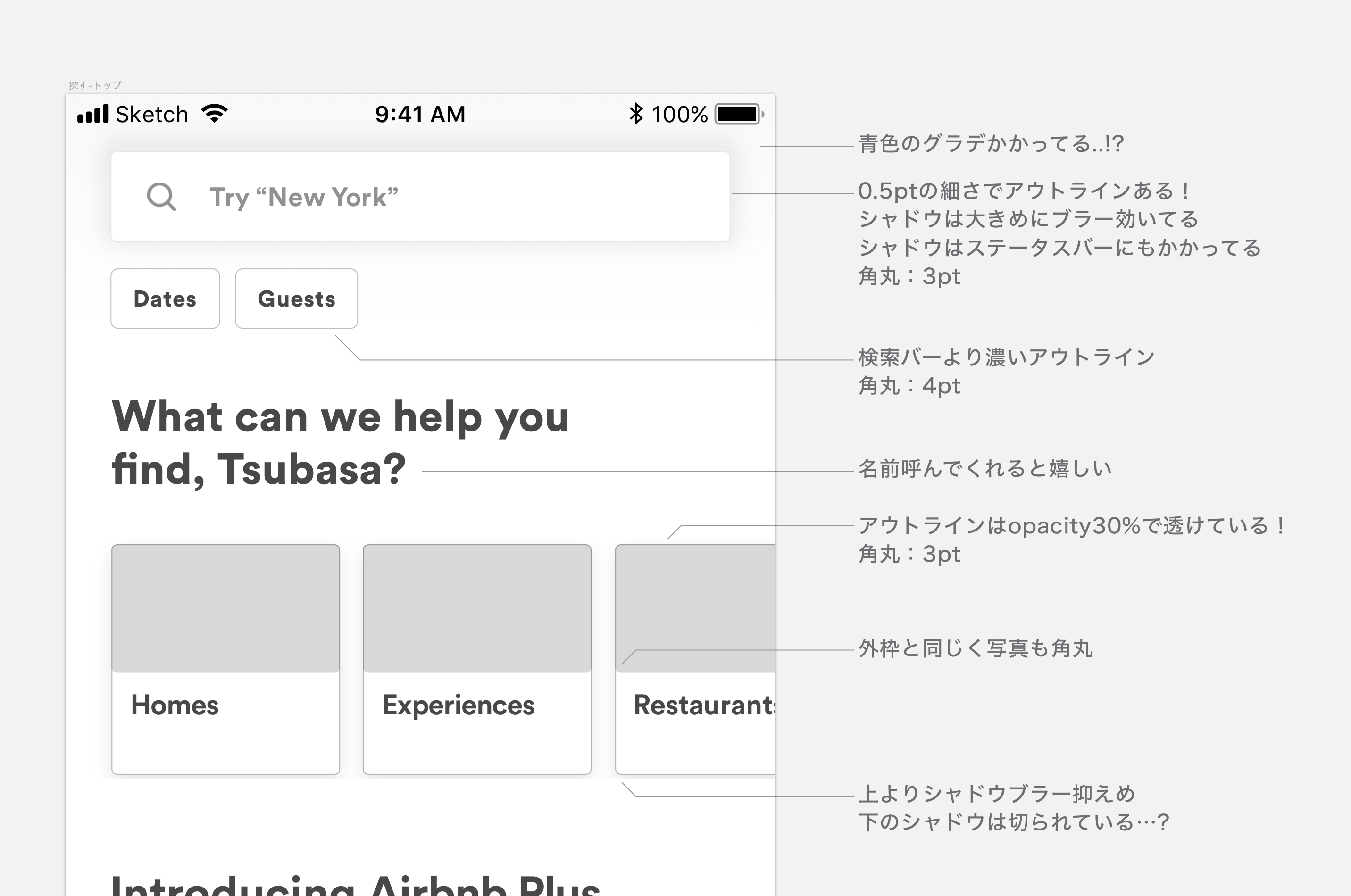1351x896 pixels.
Task: Open the Guests filter button
Action: pos(297,299)
